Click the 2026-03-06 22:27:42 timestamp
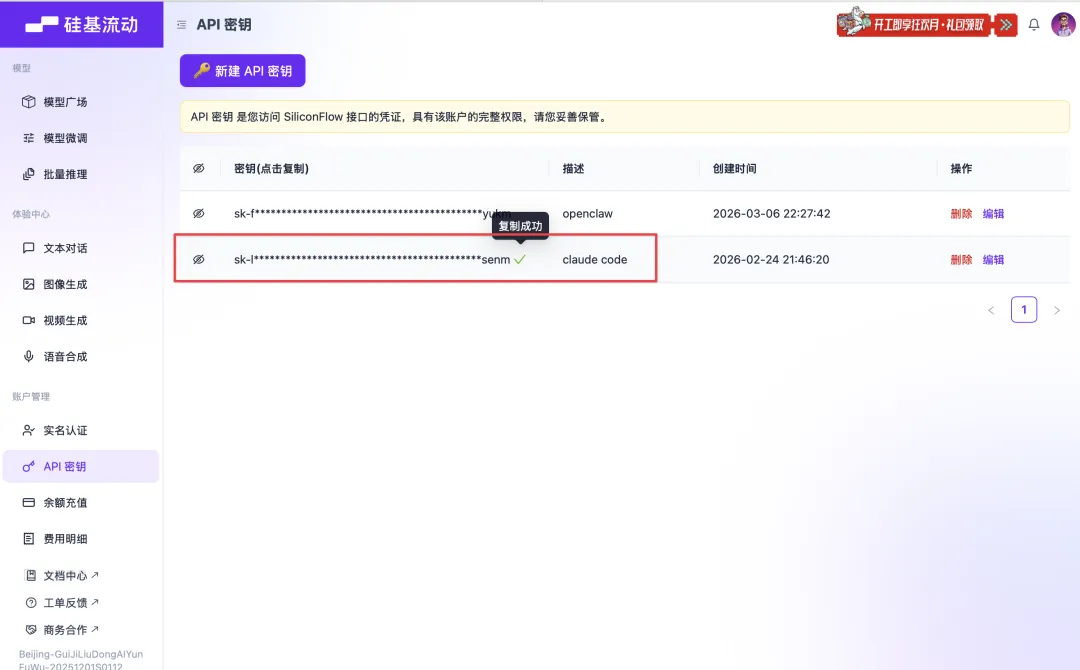 point(771,213)
